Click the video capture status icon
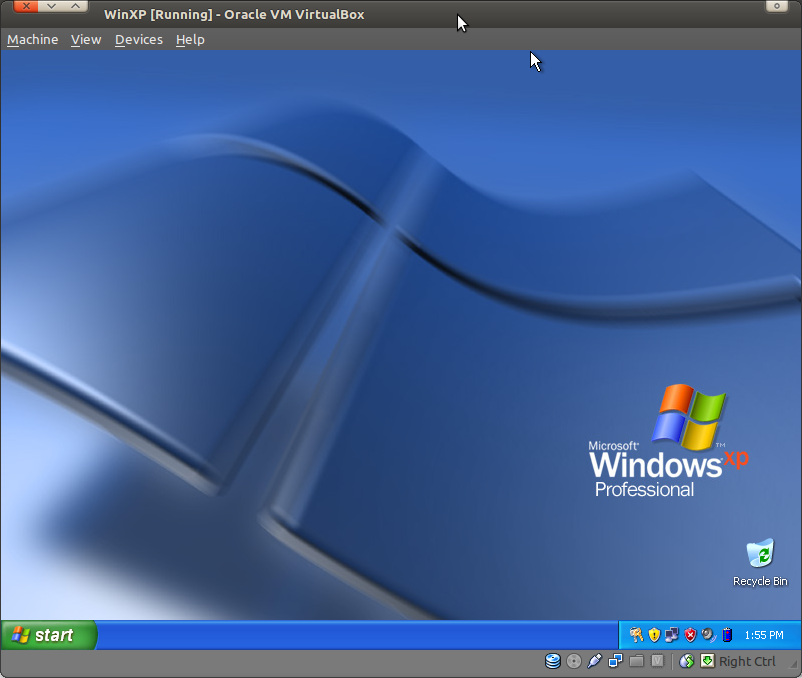The image size is (802, 678). pos(657,661)
